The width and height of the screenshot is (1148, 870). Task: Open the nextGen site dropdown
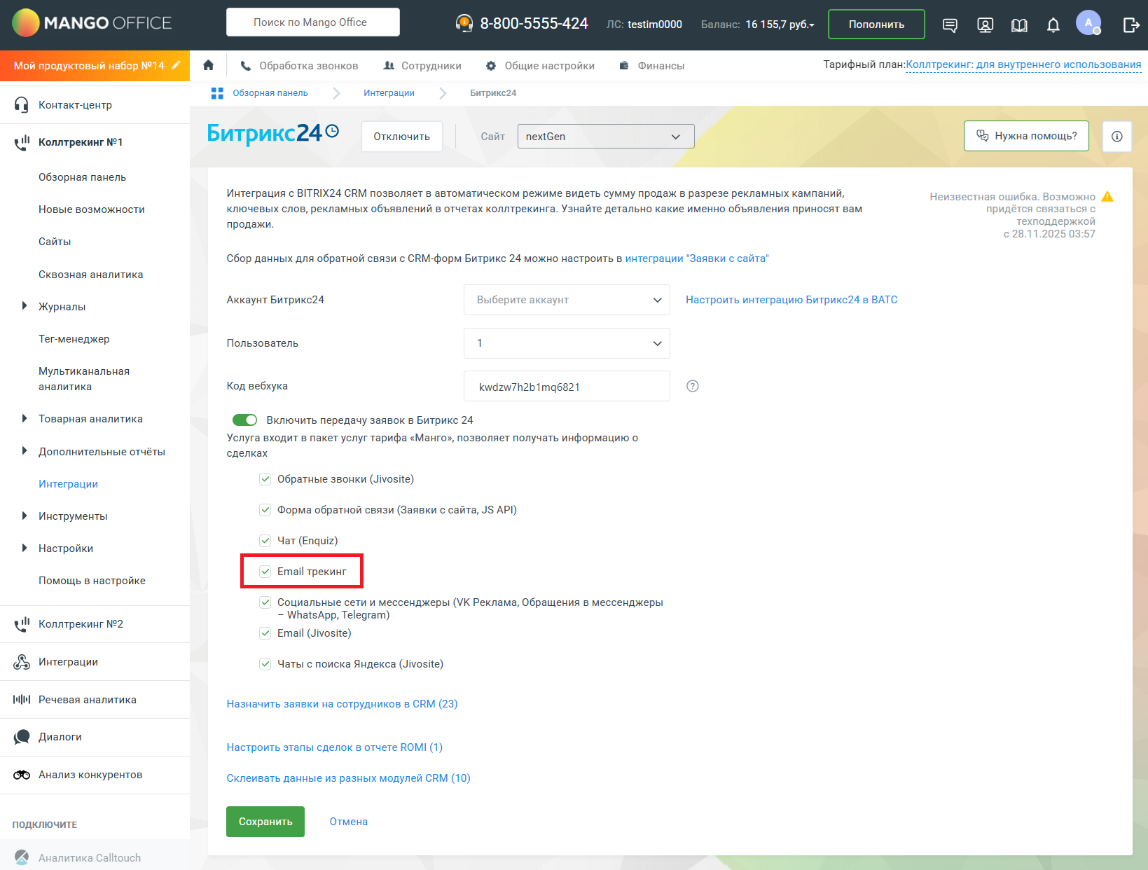pos(604,136)
